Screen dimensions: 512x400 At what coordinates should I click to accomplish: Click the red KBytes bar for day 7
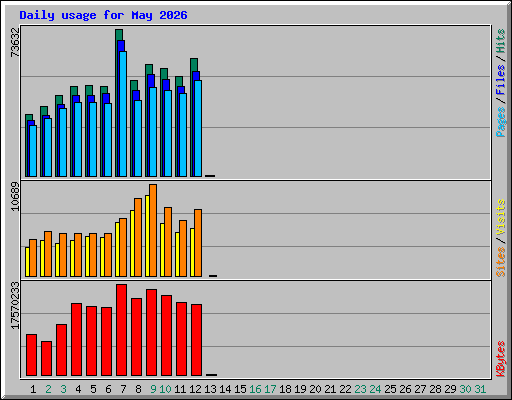click(x=121, y=330)
